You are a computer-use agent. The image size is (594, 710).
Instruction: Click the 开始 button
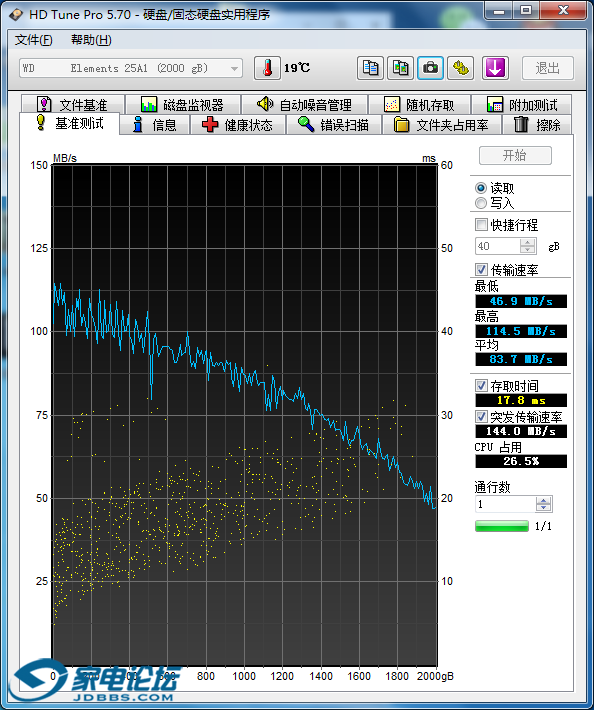[x=515, y=156]
